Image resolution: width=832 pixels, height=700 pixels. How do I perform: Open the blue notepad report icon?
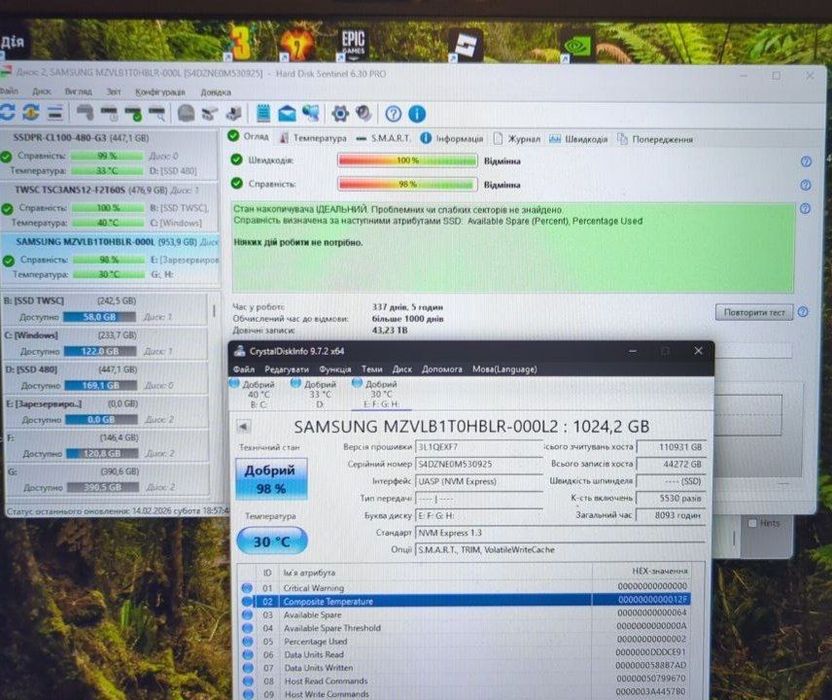coord(263,113)
